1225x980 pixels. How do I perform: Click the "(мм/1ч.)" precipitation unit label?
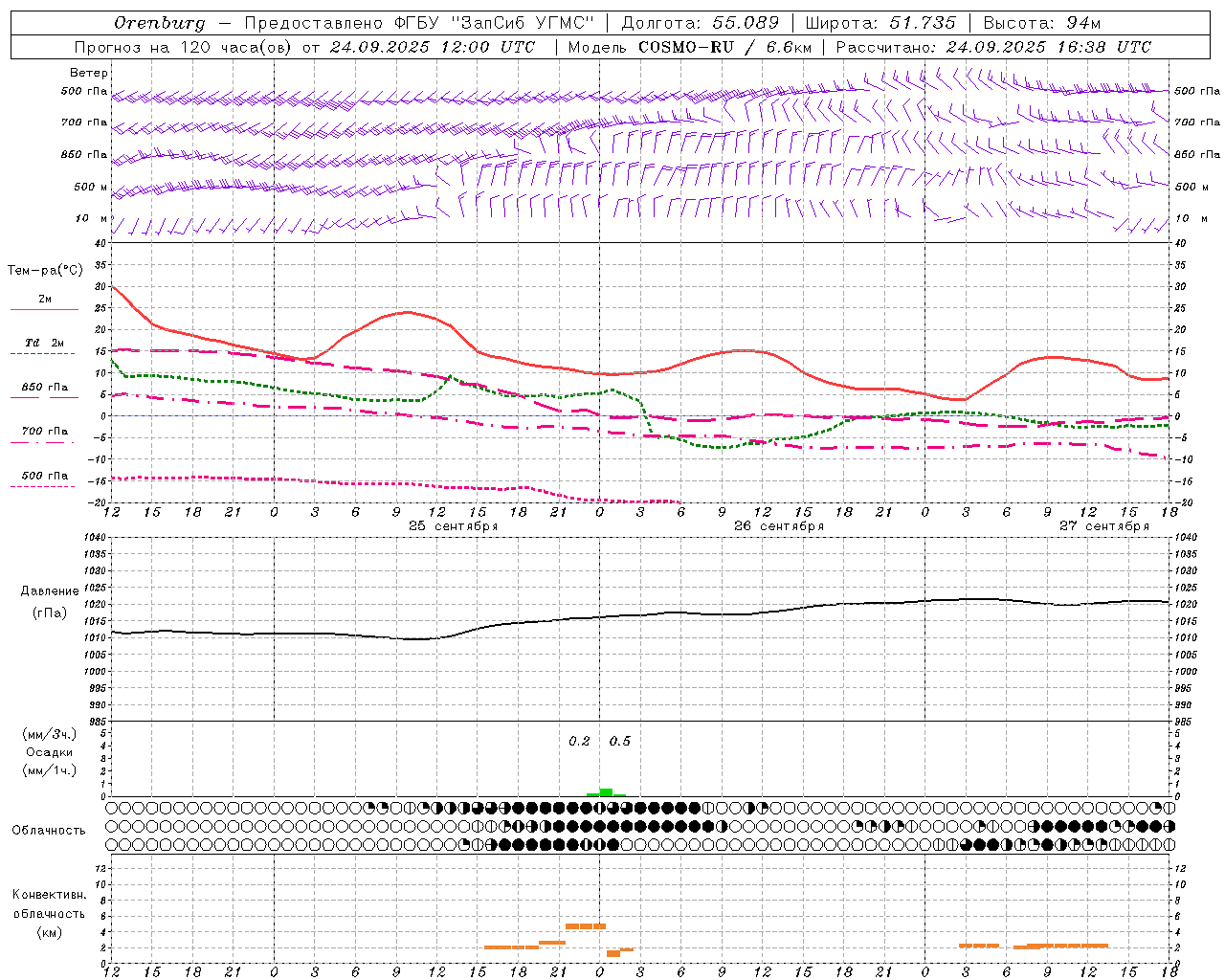pyautogui.click(x=50, y=770)
